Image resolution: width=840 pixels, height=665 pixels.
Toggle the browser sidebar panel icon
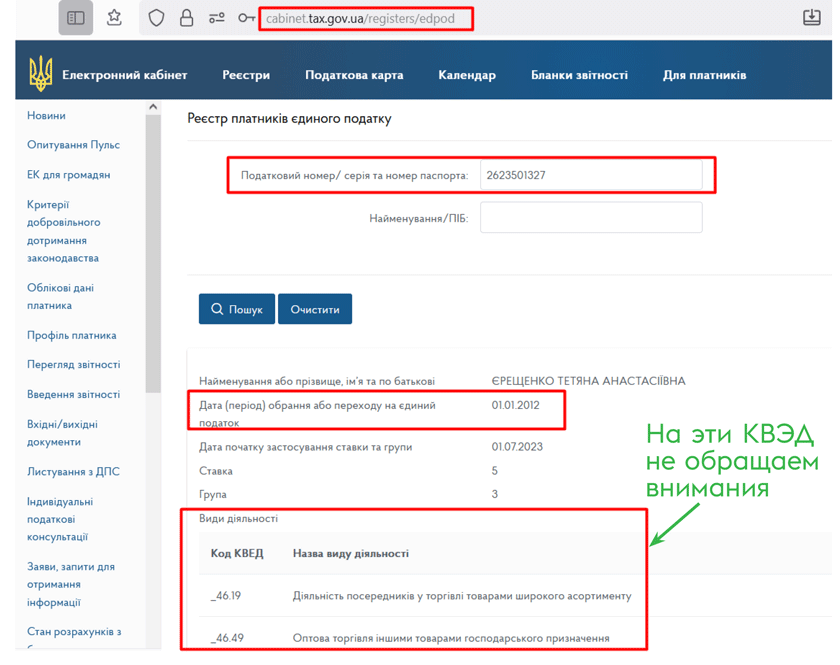pyautogui.click(x=76, y=18)
